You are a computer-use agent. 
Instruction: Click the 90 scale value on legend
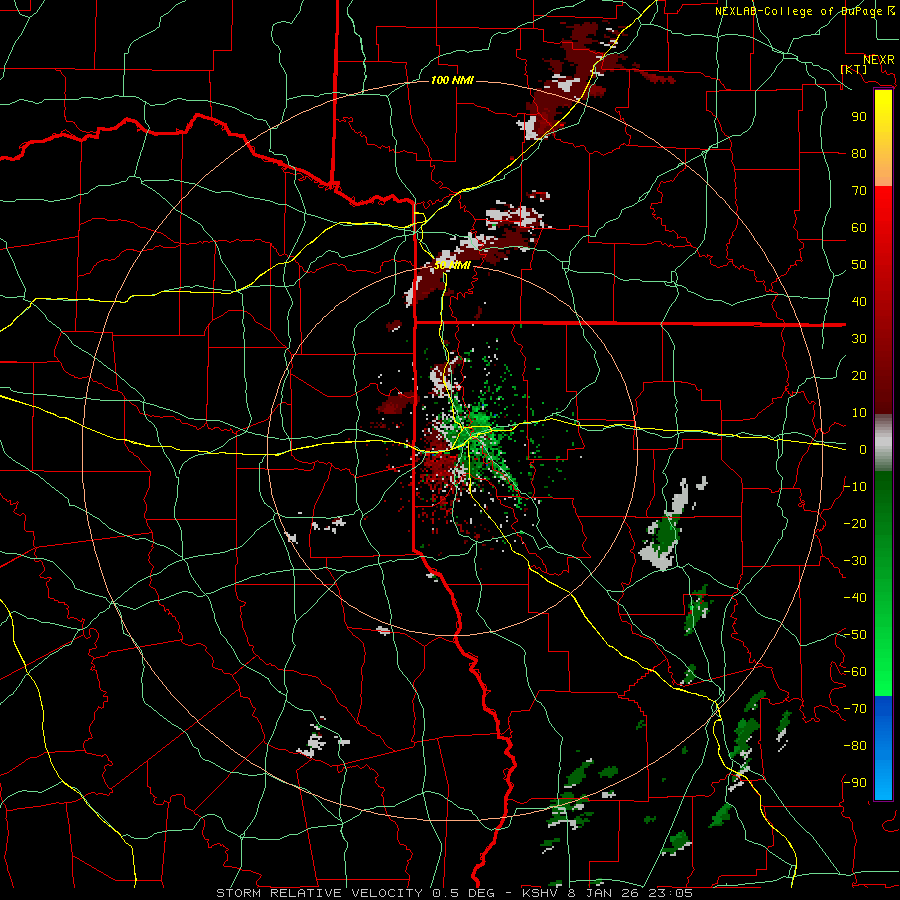[x=859, y=117]
